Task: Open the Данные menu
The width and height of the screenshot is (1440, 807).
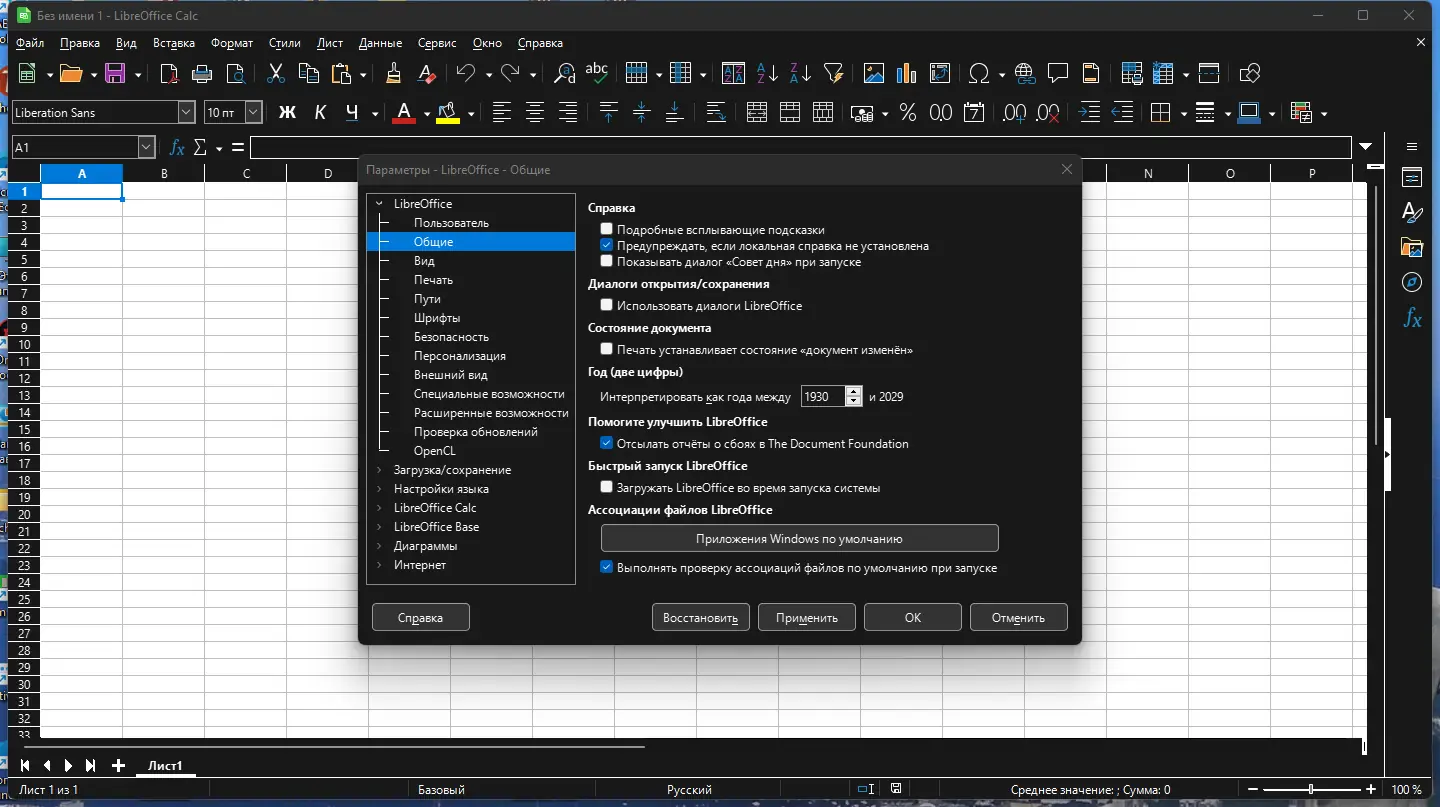Action: pos(380,43)
